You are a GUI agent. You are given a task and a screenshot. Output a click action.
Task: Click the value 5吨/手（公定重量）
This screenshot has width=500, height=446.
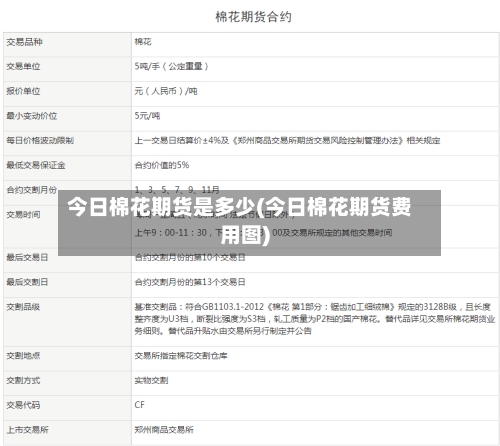[172, 66]
